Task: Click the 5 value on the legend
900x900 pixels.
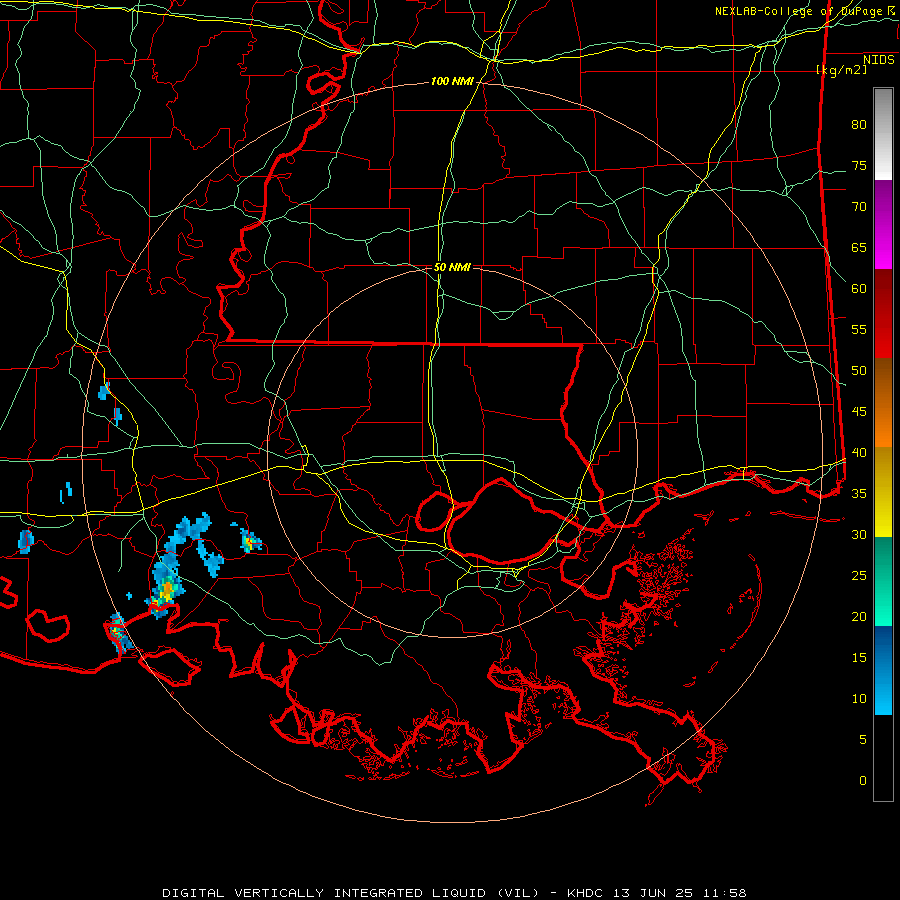Action: pyautogui.click(x=863, y=740)
